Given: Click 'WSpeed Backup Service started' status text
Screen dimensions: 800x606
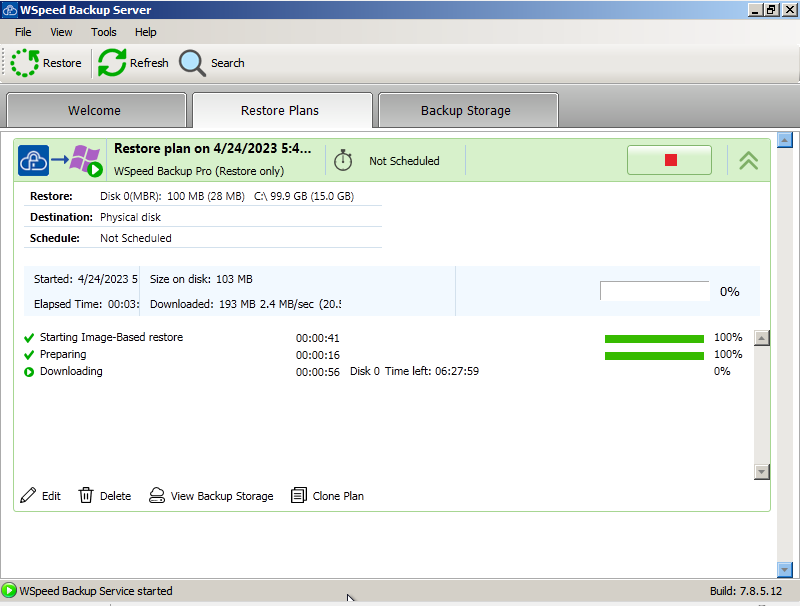Looking at the screenshot, I should pyautogui.click(x=96, y=591).
